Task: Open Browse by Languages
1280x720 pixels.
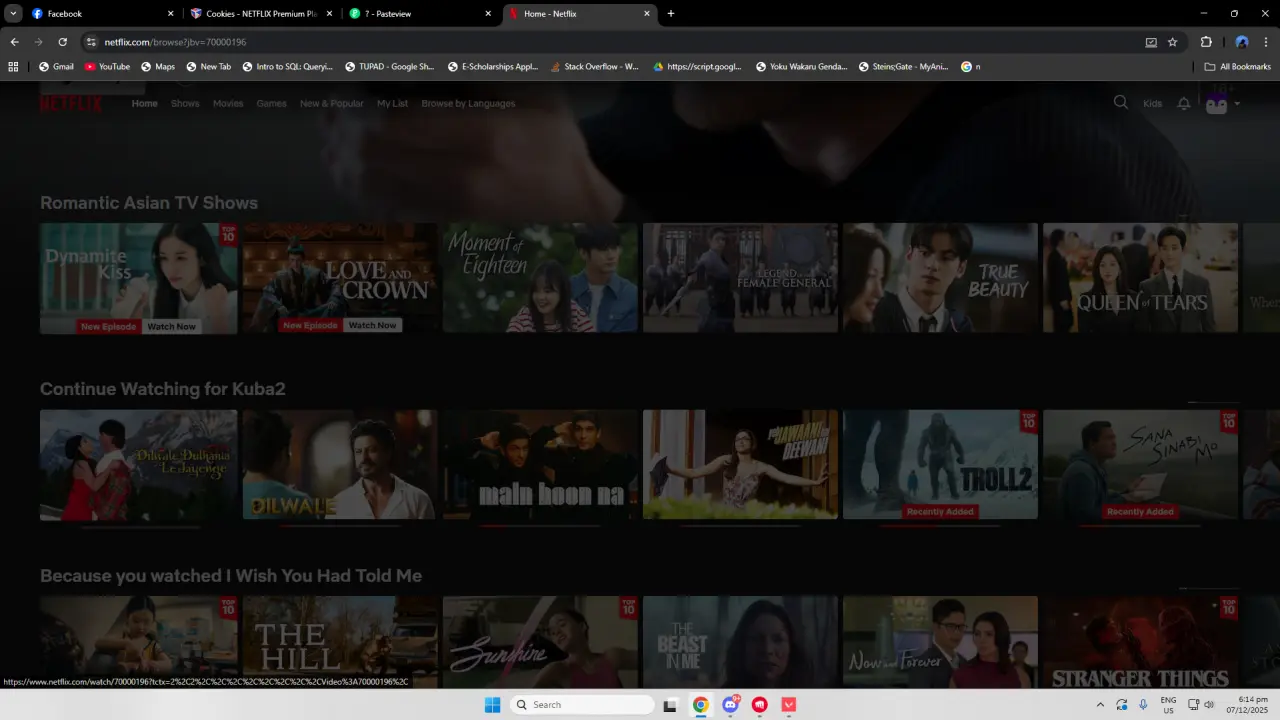Action: coord(468,103)
